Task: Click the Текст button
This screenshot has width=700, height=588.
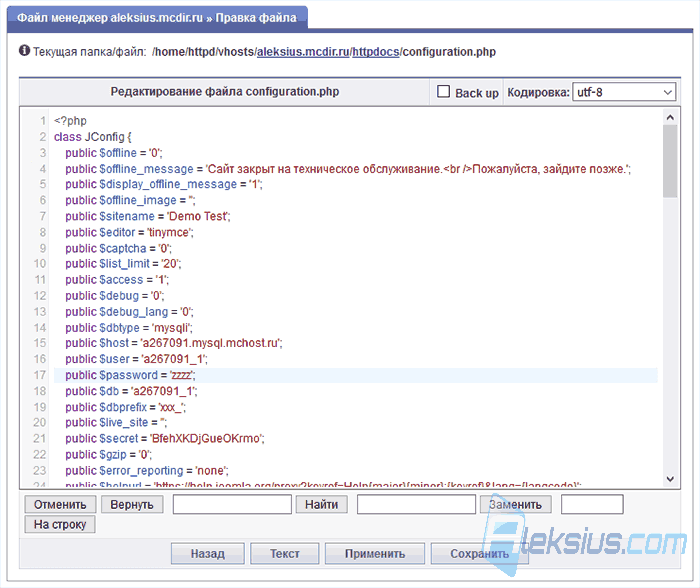Action: [285, 554]
